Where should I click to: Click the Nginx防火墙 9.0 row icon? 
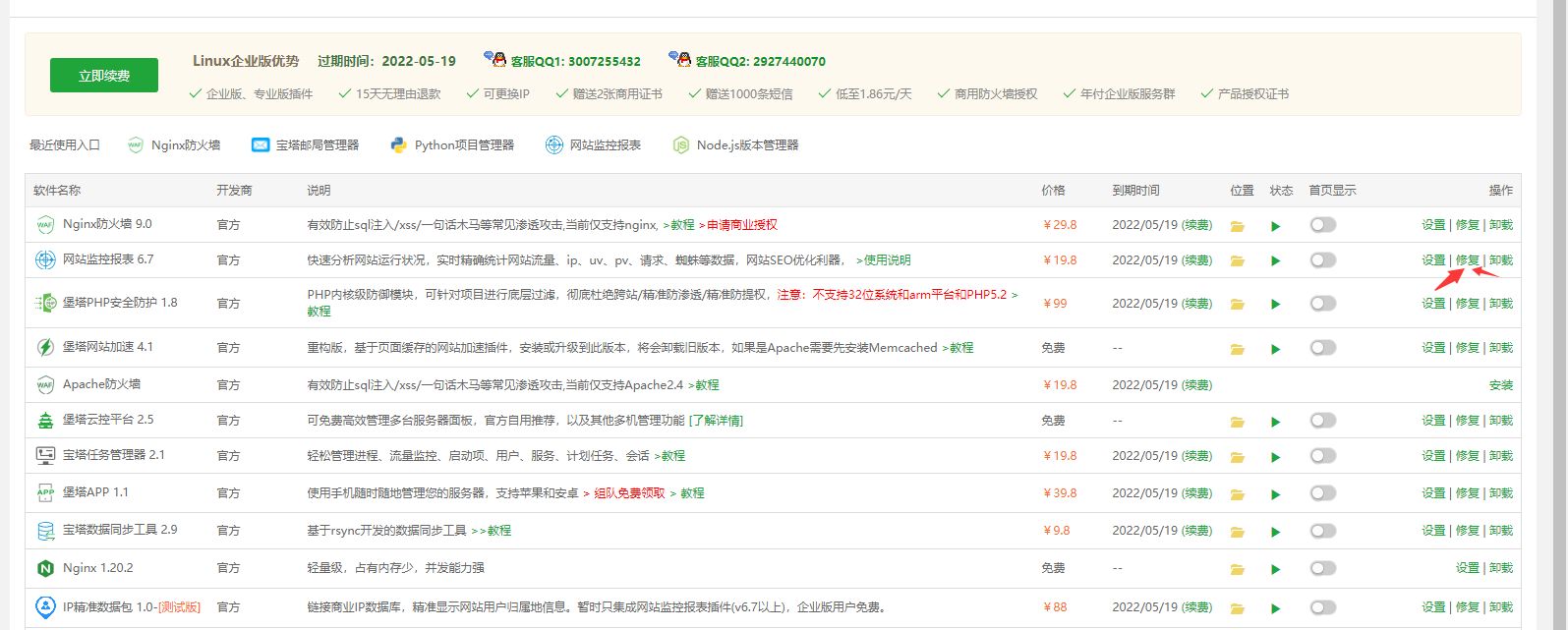(45, 225)
